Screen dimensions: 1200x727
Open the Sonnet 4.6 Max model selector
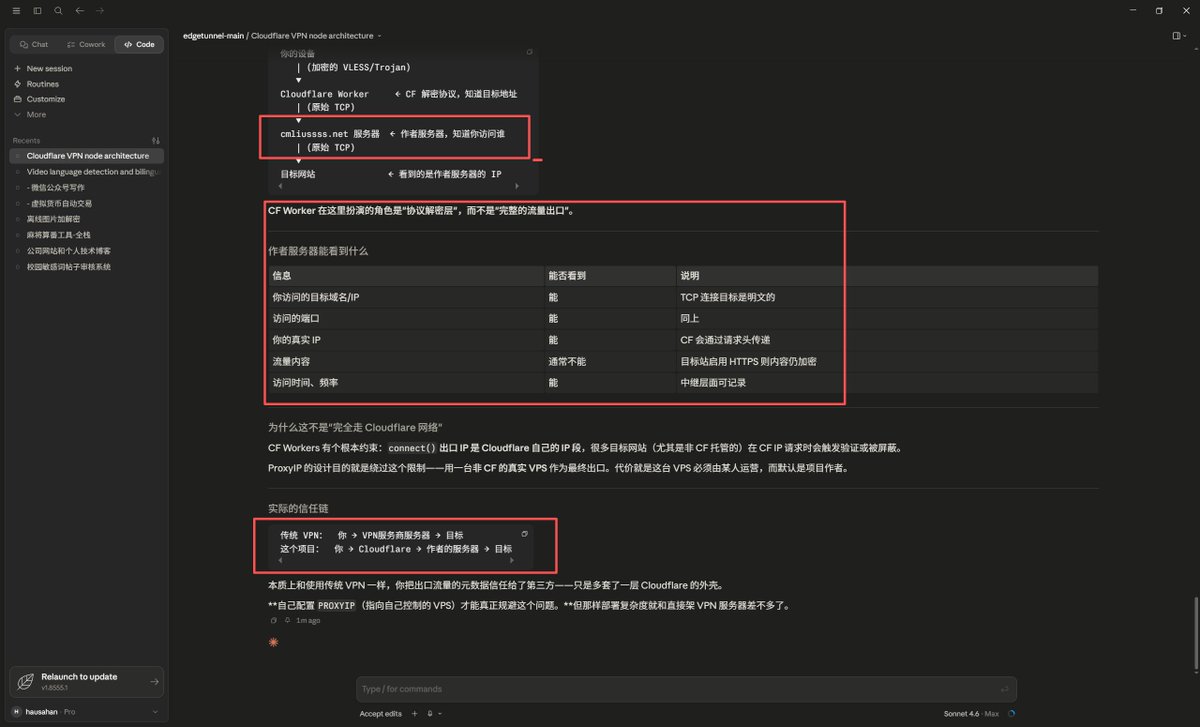coord(970,714)
